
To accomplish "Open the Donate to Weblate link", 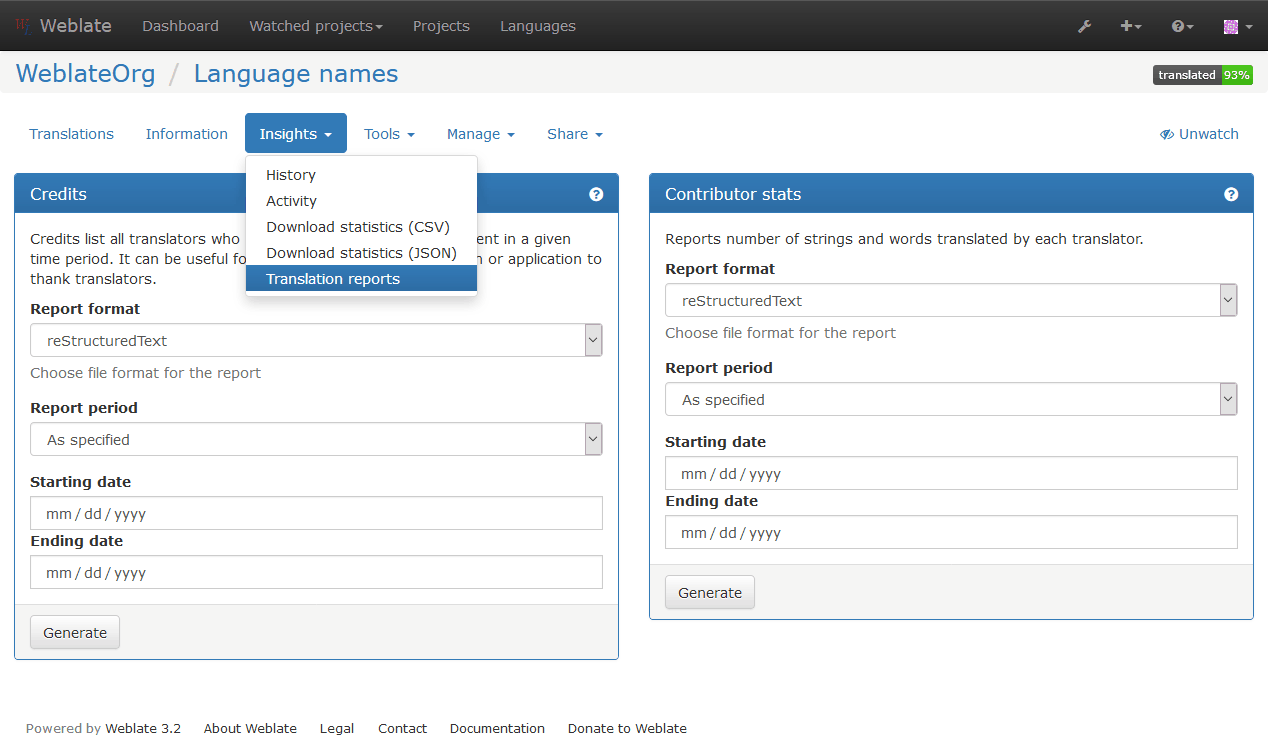I will [627, 728].
